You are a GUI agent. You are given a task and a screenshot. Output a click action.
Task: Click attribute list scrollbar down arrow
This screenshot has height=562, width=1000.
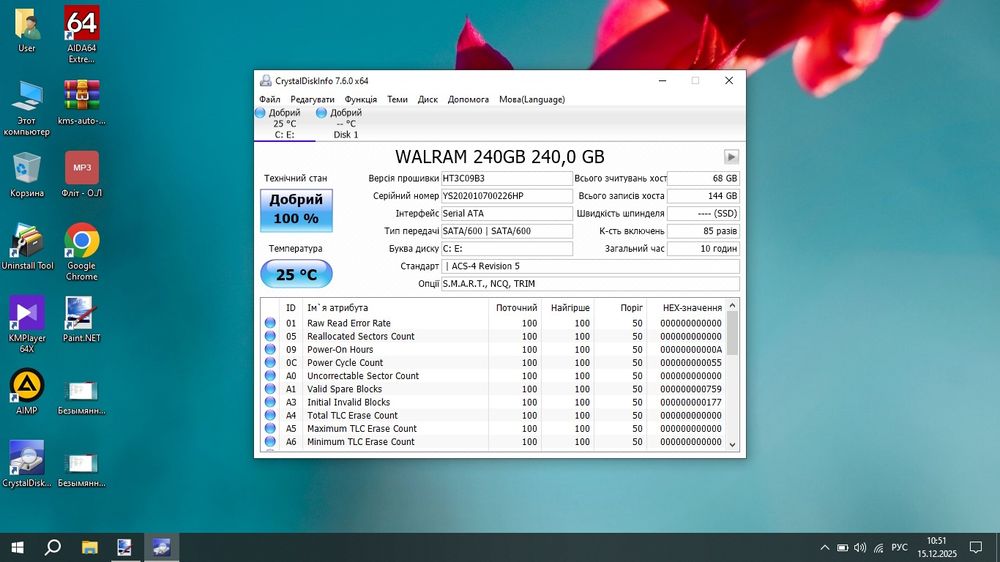coord(732,445)
